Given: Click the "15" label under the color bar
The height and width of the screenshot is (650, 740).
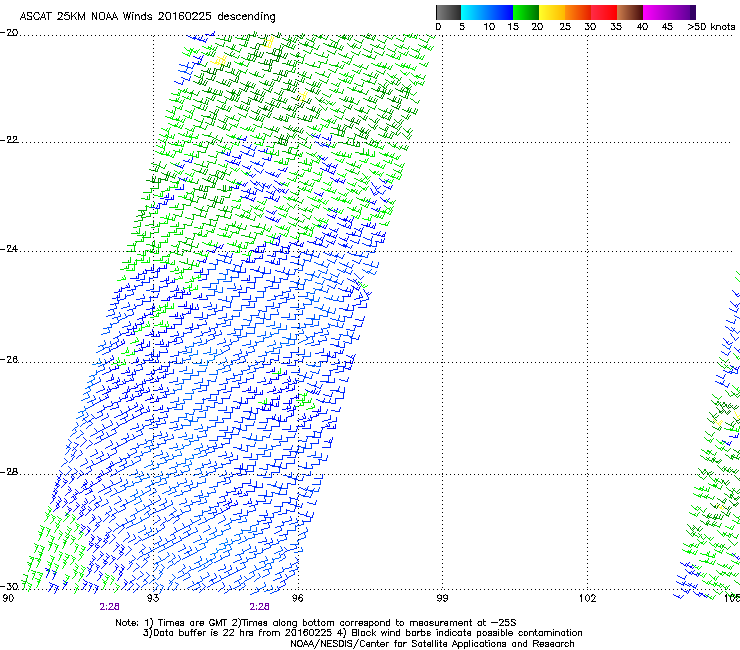Looking at the screenshot, I should click(x=513, y=27).
